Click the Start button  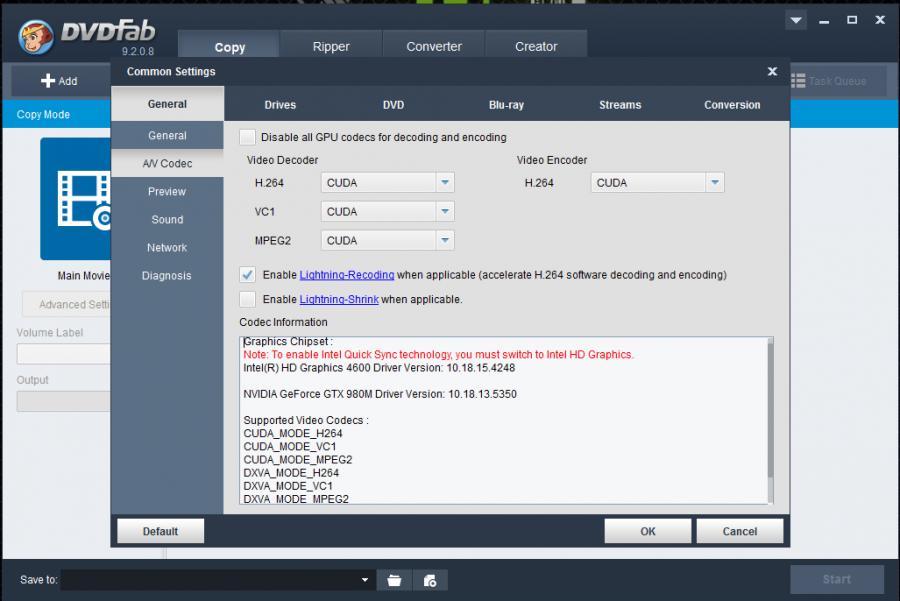tap(836, 579)
